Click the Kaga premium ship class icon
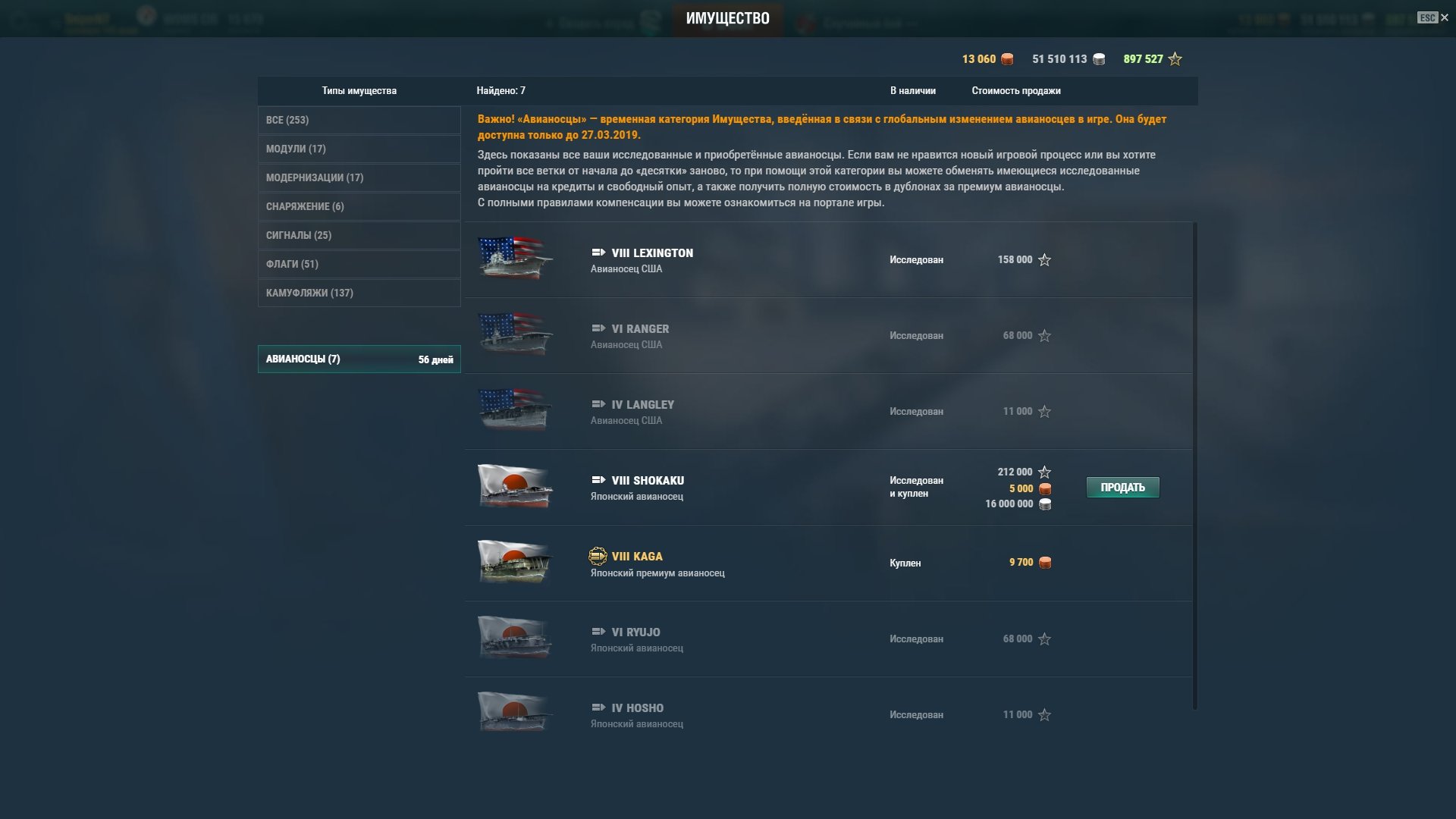 (x=598, y=556)
